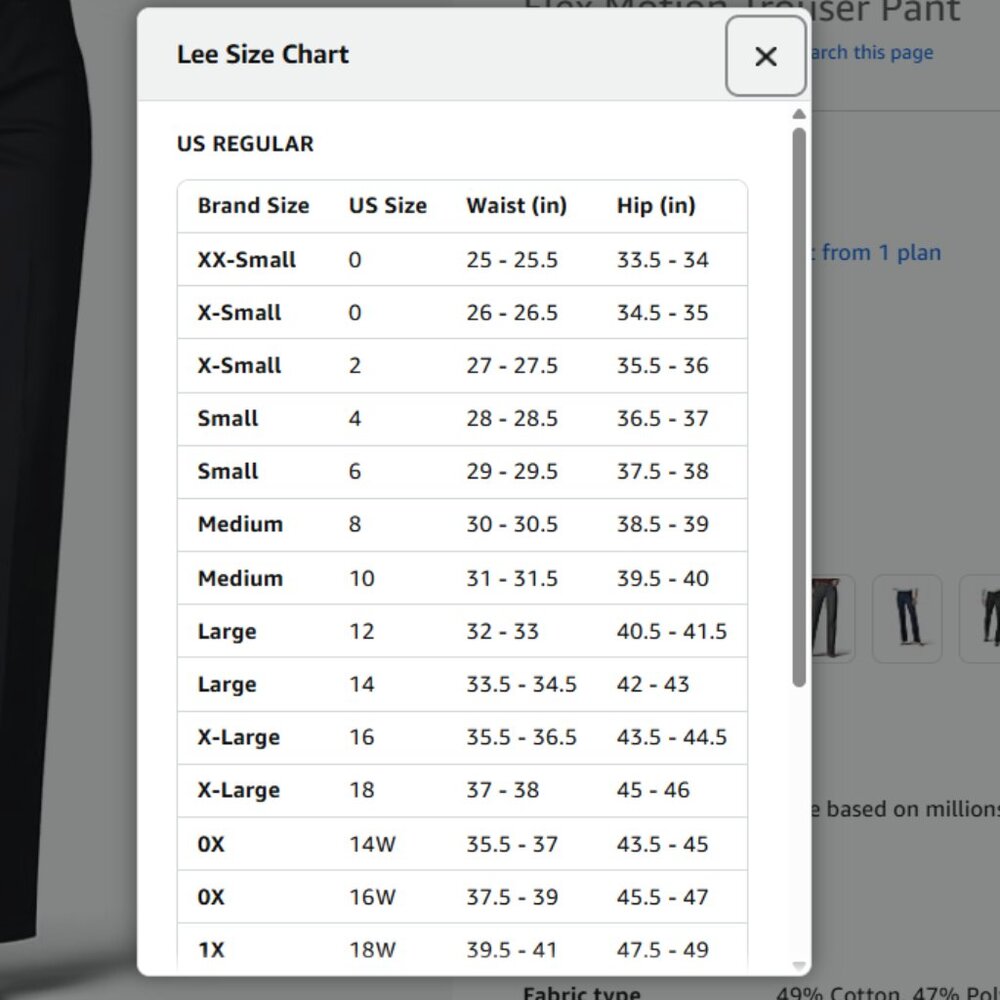The height and width of the screenshot is (1000, 1000).
Task: Click hip value '43.5 - 44.5'
Action: point(672,737)
